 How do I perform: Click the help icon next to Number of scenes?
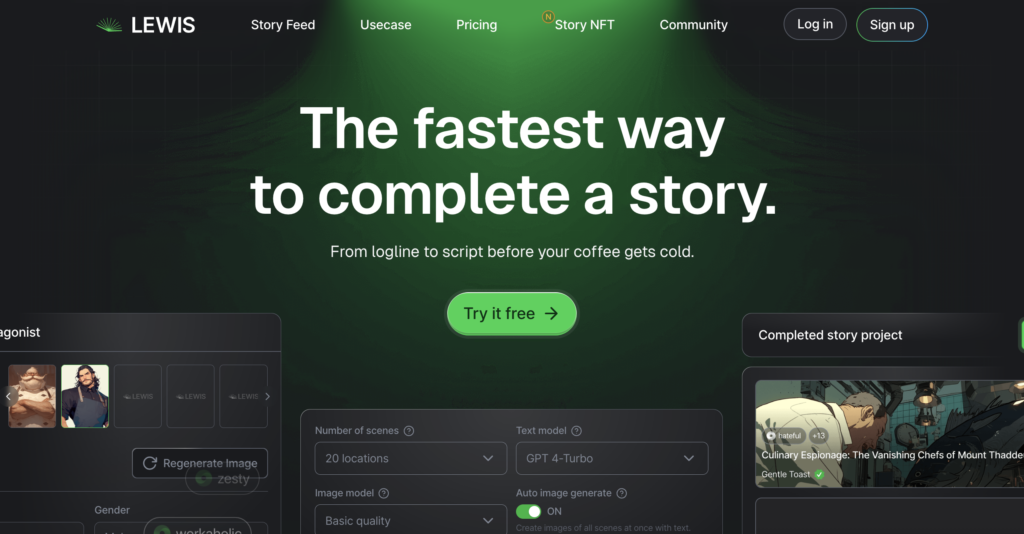pyautogui.click(x=409, y=431)
